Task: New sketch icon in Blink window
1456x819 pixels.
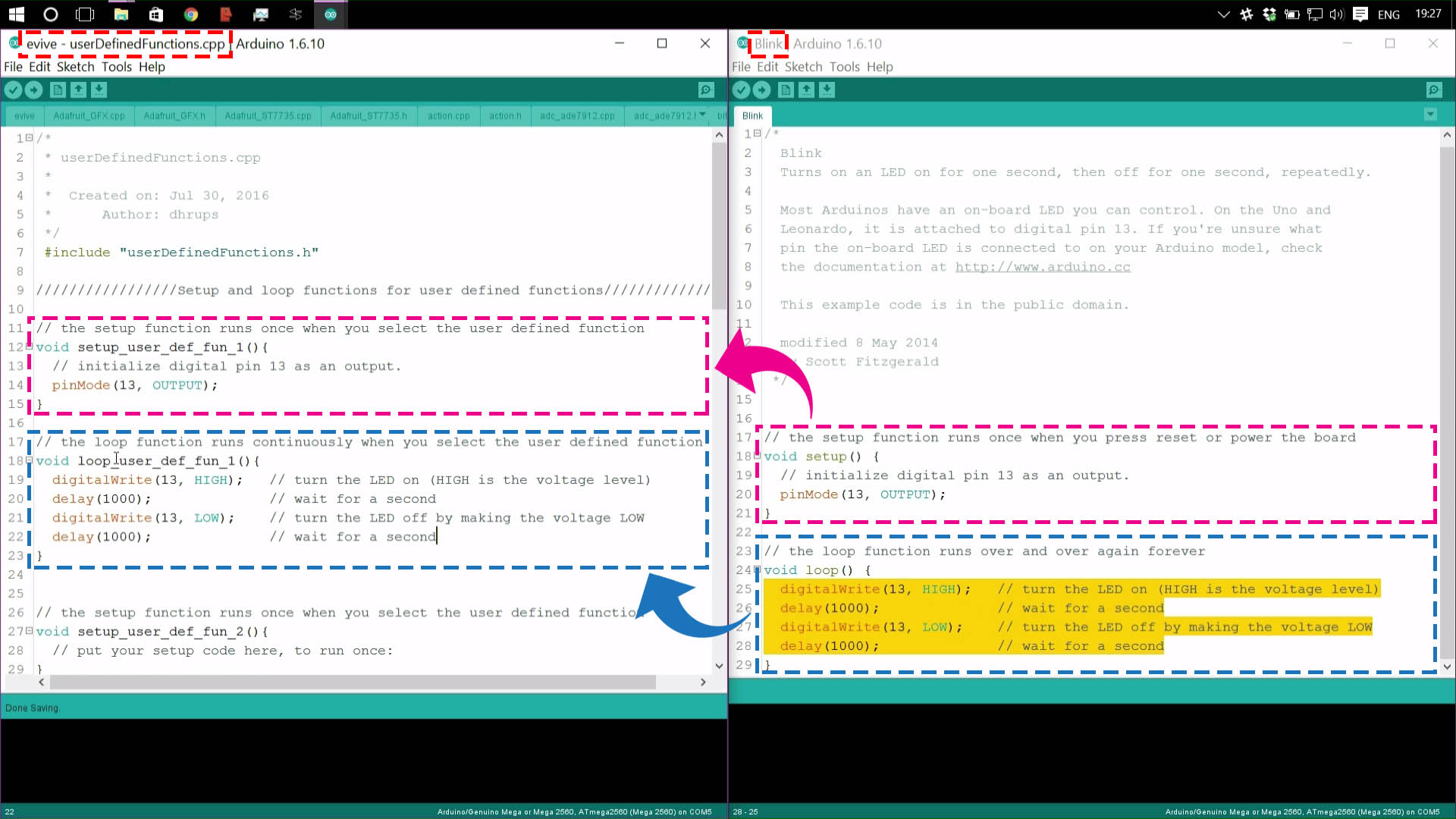Action: click(x=786, y=90)
